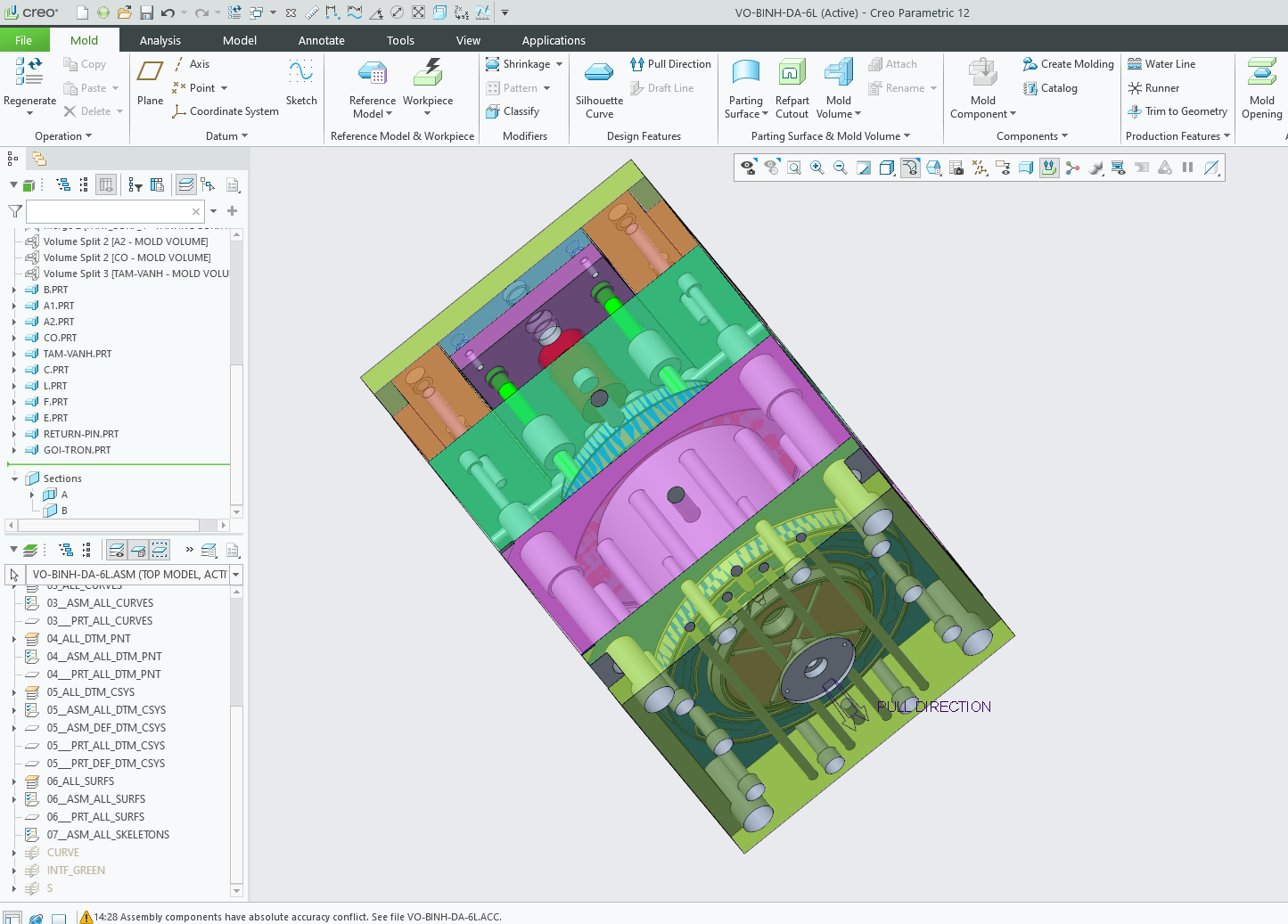Expand the RETURN-PIN.PRT tree node
The image size is (1288, 924).
click(14, 434)
